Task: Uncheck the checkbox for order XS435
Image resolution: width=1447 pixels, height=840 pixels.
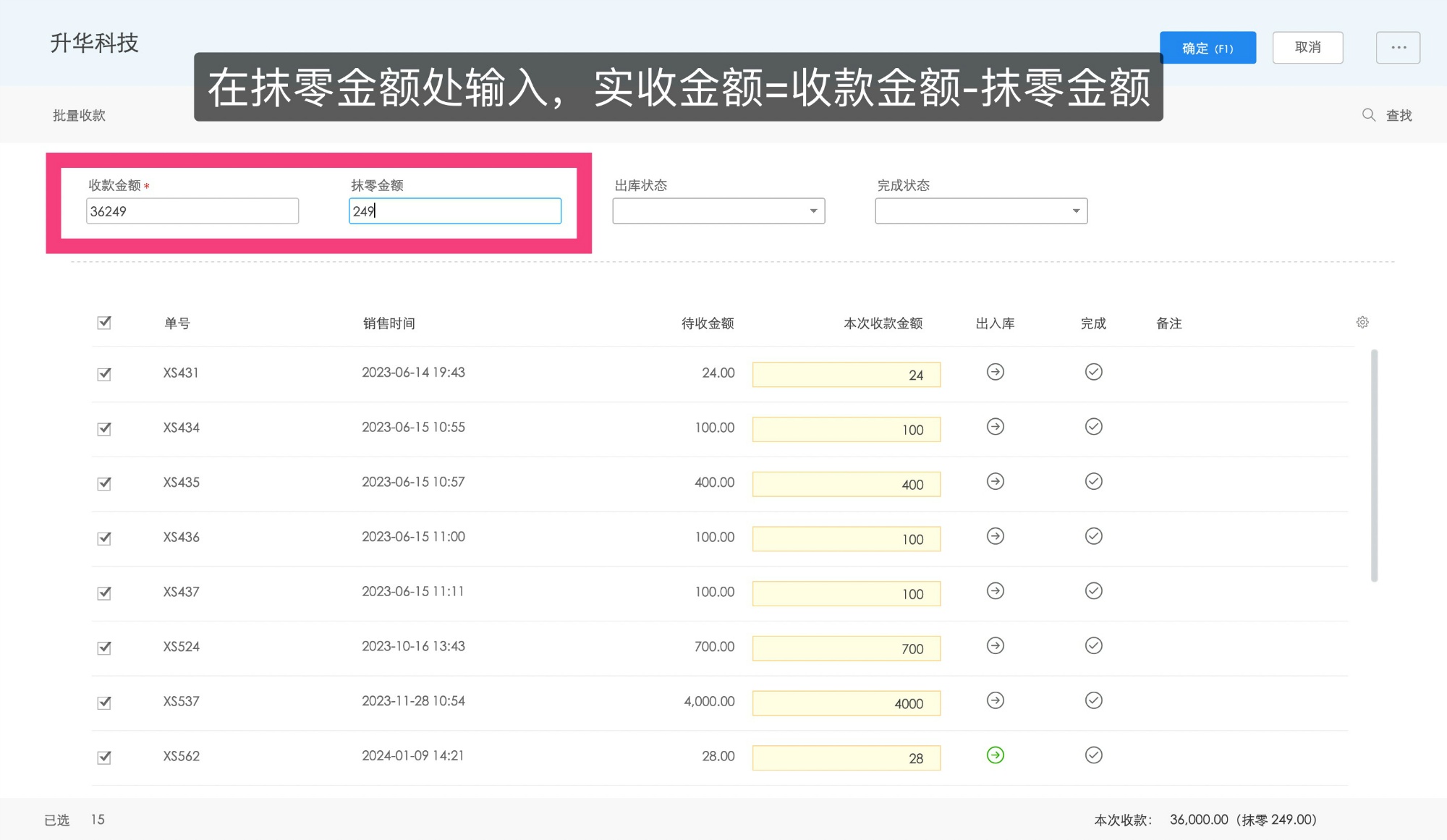Action: tap(103, 483)
